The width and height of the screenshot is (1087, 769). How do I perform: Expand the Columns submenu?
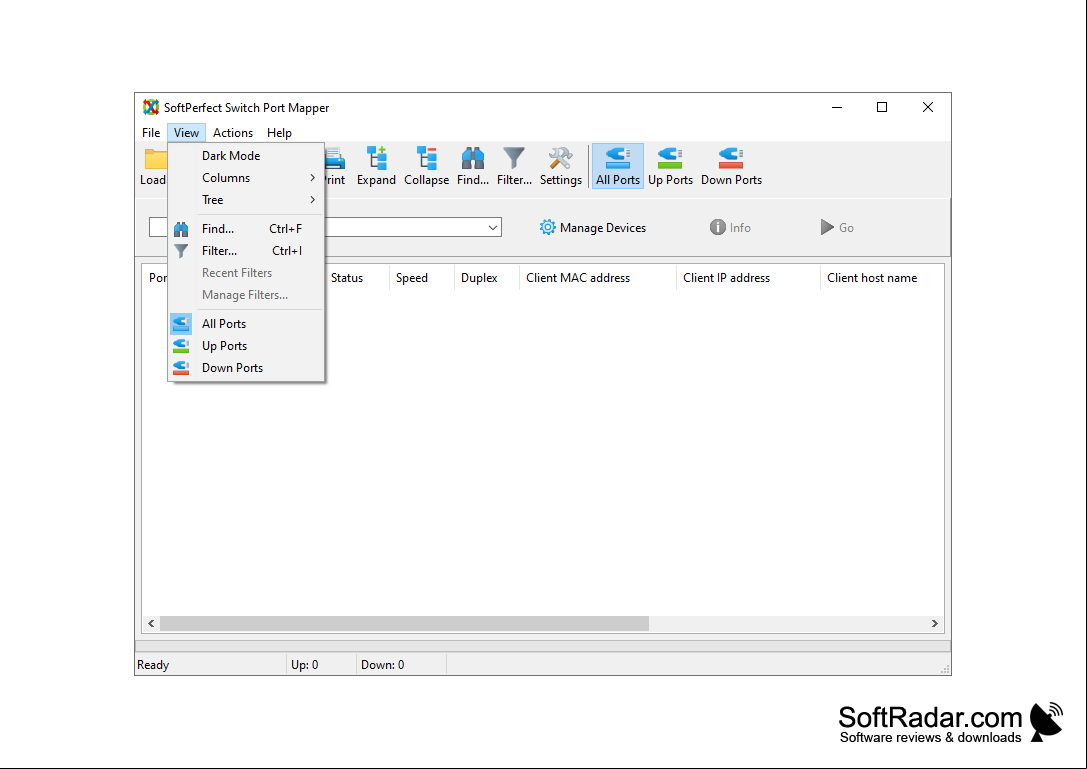pos(246,178)
